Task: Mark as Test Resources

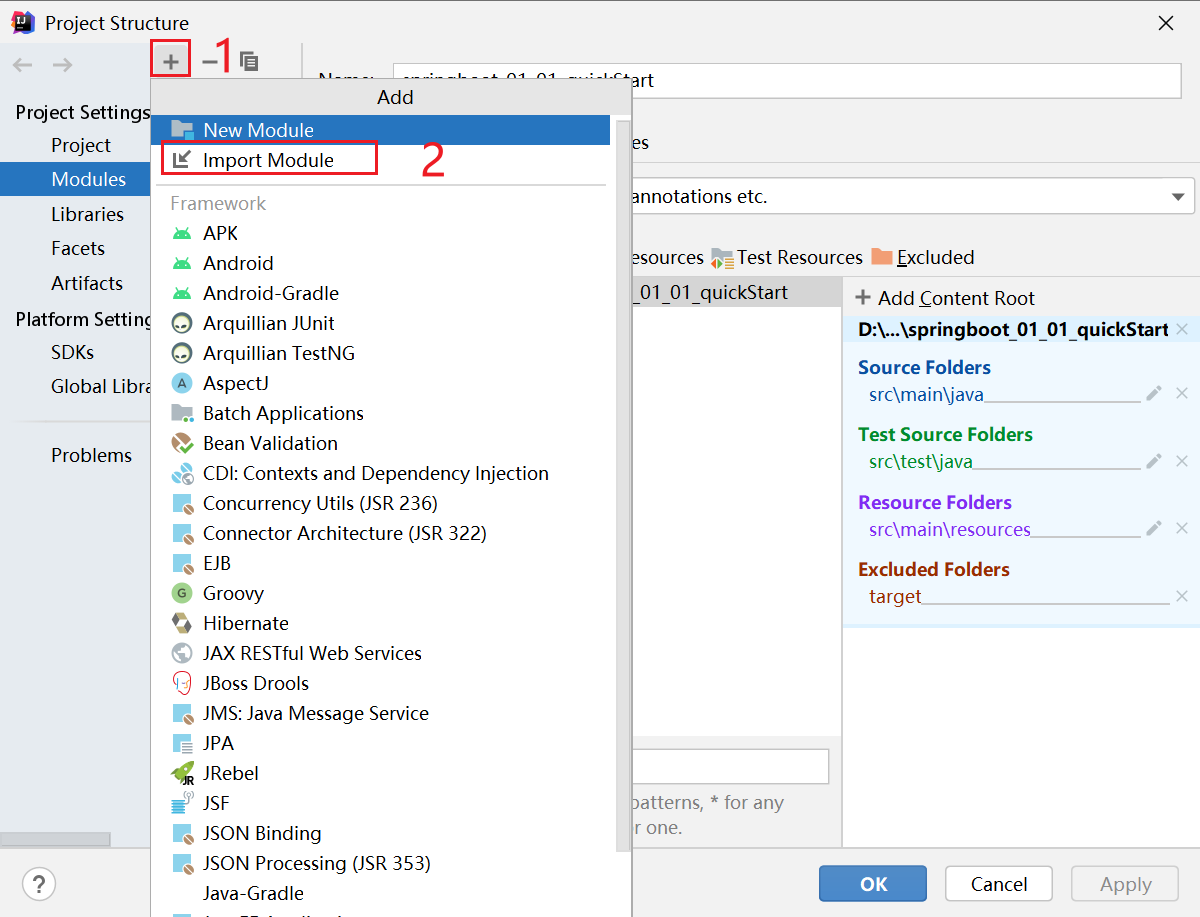Action: coord(787,257)
